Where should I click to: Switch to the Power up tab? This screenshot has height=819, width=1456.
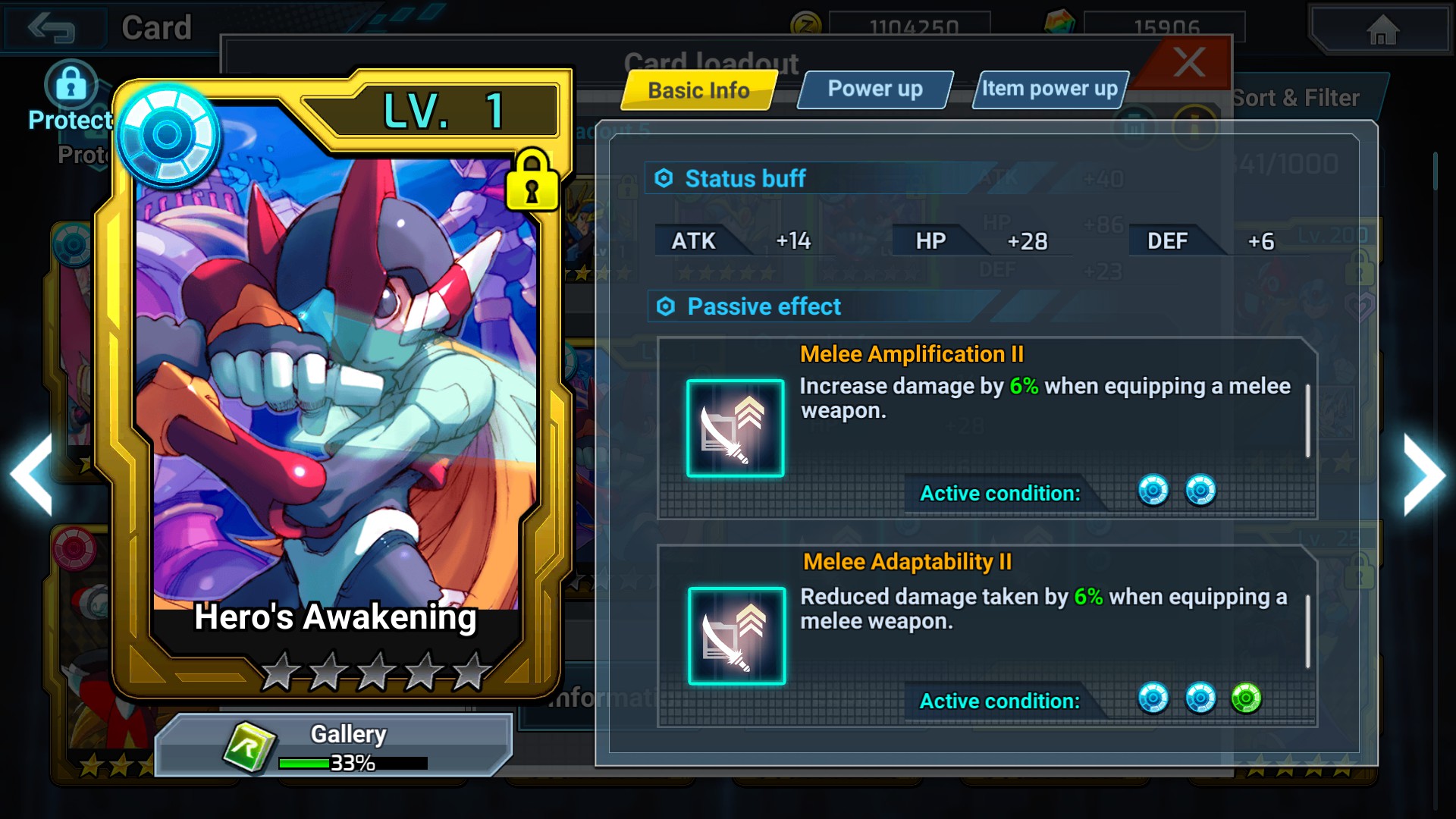click(x=875, y=89)
